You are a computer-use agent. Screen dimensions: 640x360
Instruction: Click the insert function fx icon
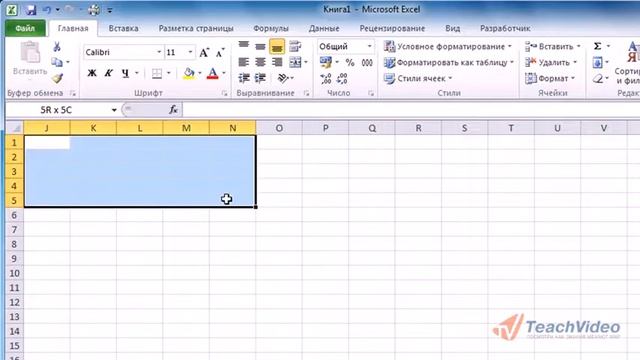tap(173, 109)
